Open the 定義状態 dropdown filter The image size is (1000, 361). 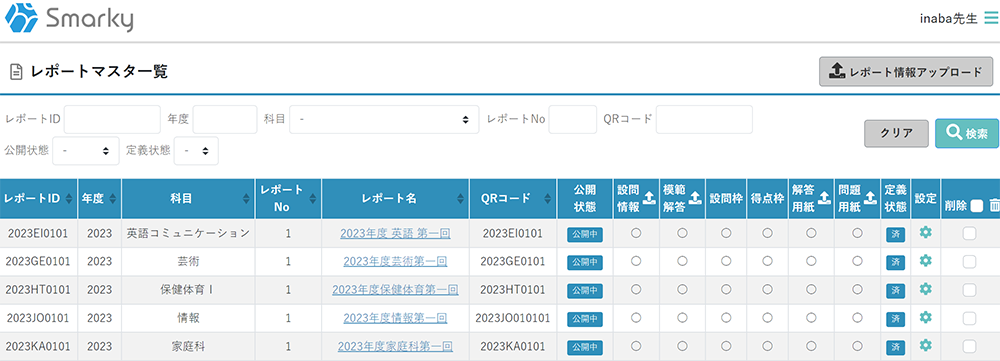tap(196, 151)
